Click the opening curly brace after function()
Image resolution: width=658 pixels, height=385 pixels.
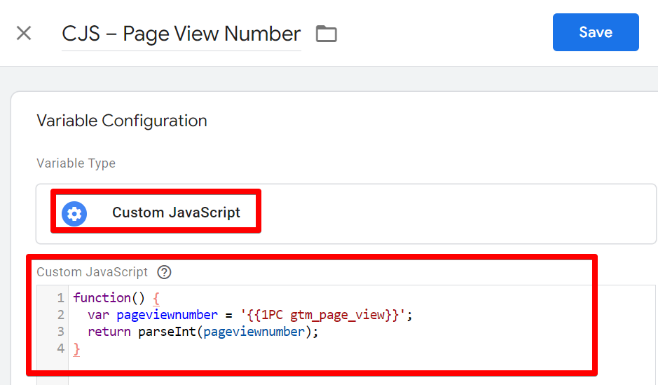156,299
